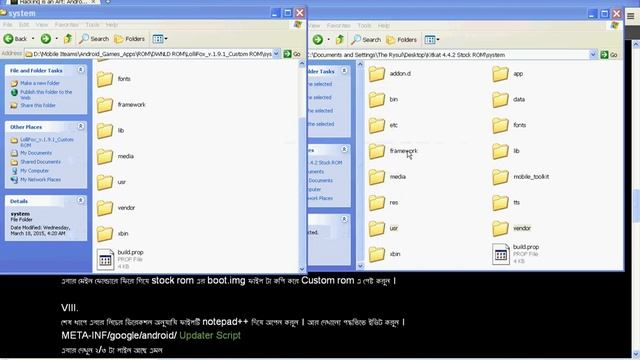Image resolution: width=640 pixels, height=360 pixels.
Task: Click lib folder in right window
Action: click(506, 151)
